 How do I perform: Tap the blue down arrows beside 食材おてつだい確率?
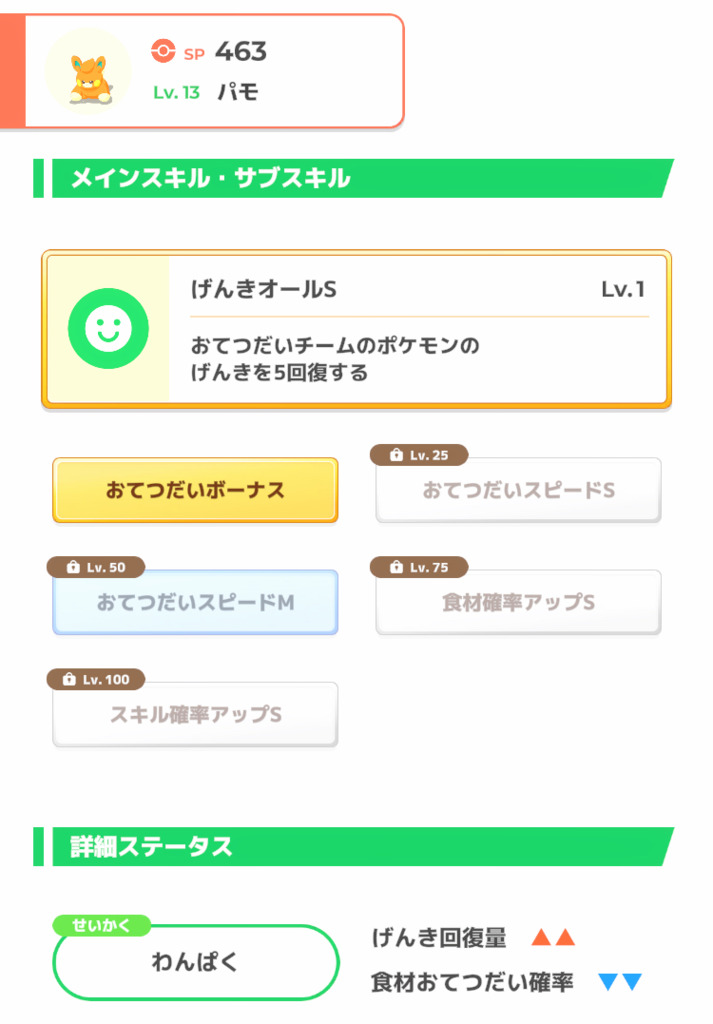click(x=620, y=982)
